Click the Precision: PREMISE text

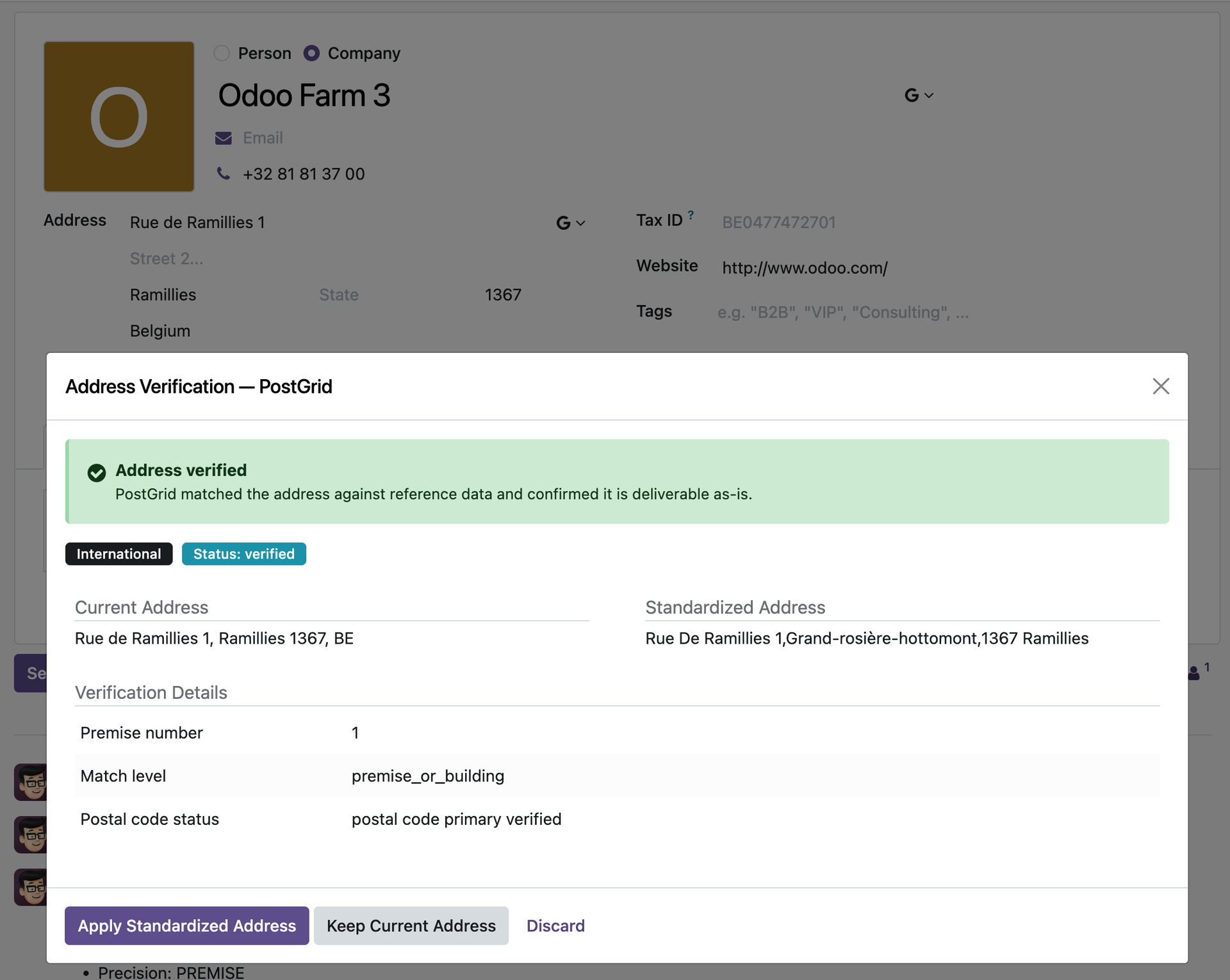pos(171,973)
